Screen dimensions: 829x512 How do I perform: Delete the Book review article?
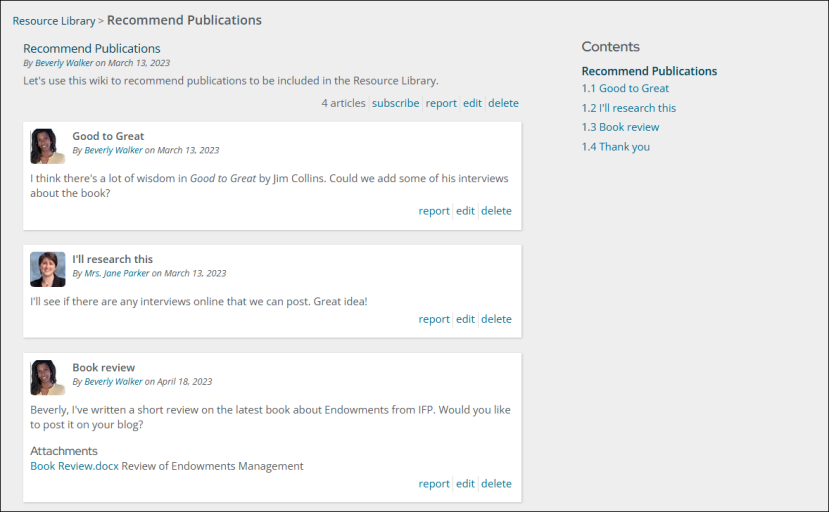pyautogui.click(x=496, y=484)
